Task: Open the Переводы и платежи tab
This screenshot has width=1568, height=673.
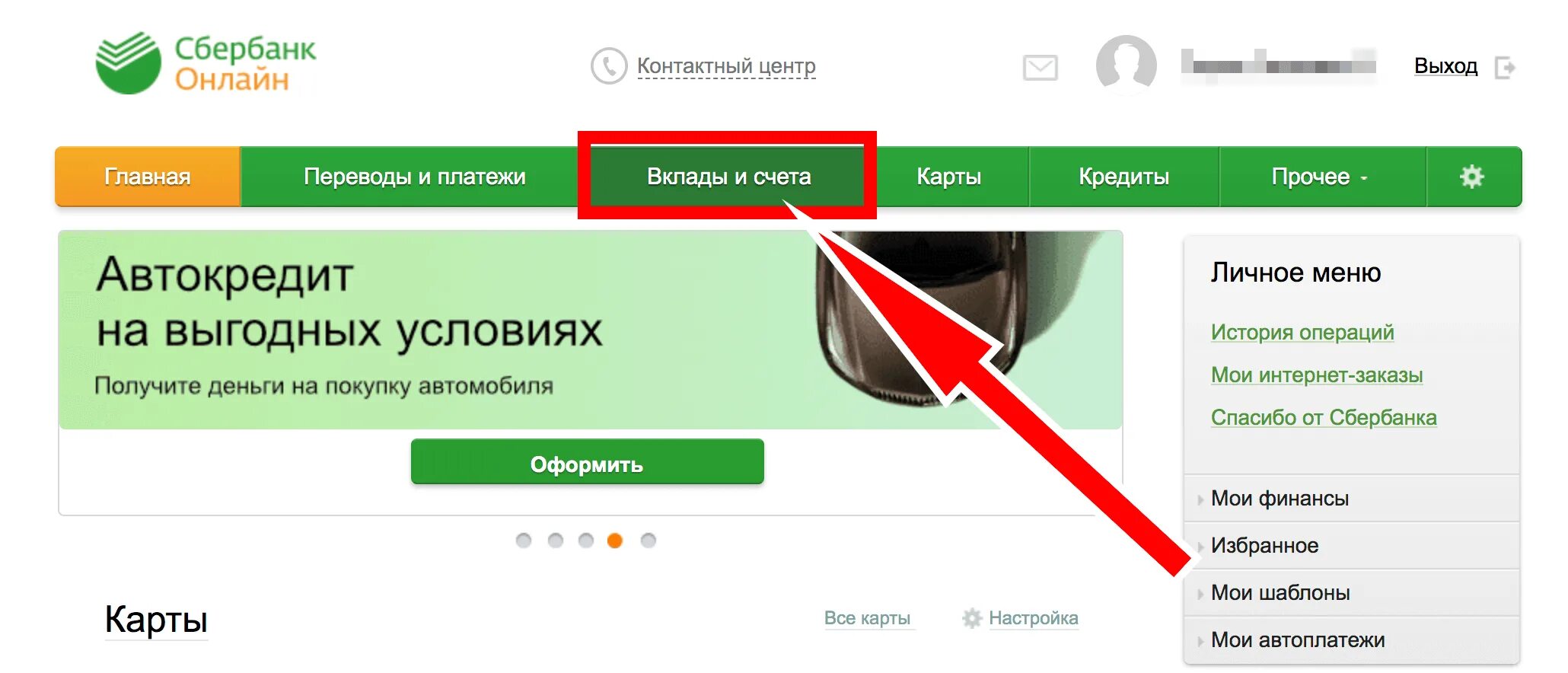Action: pos(415,177)
